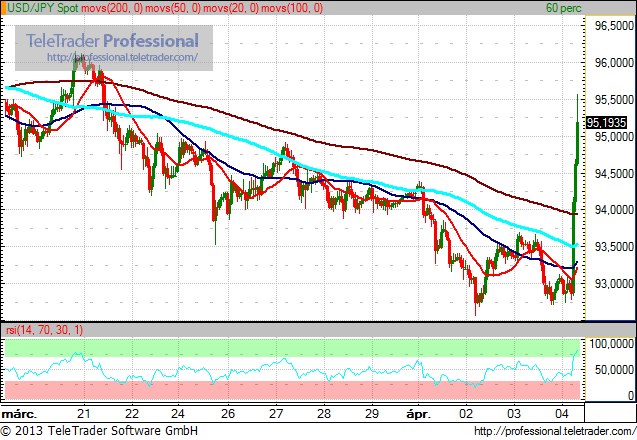Image resolution: width=637 pixels, height=440 pixels.
Task: Click the 93,0000 price axis label
Action: pos(614,284)
